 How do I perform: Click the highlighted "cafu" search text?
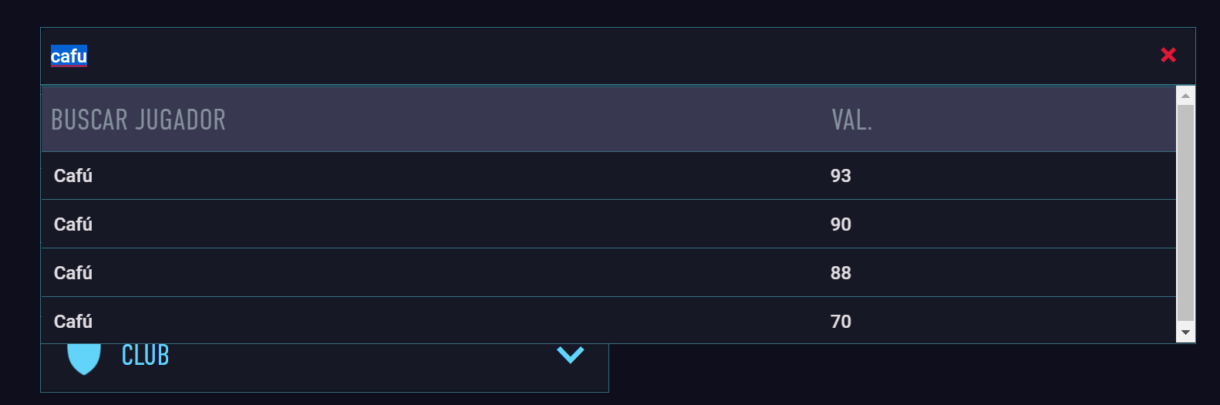pos(69,56)
